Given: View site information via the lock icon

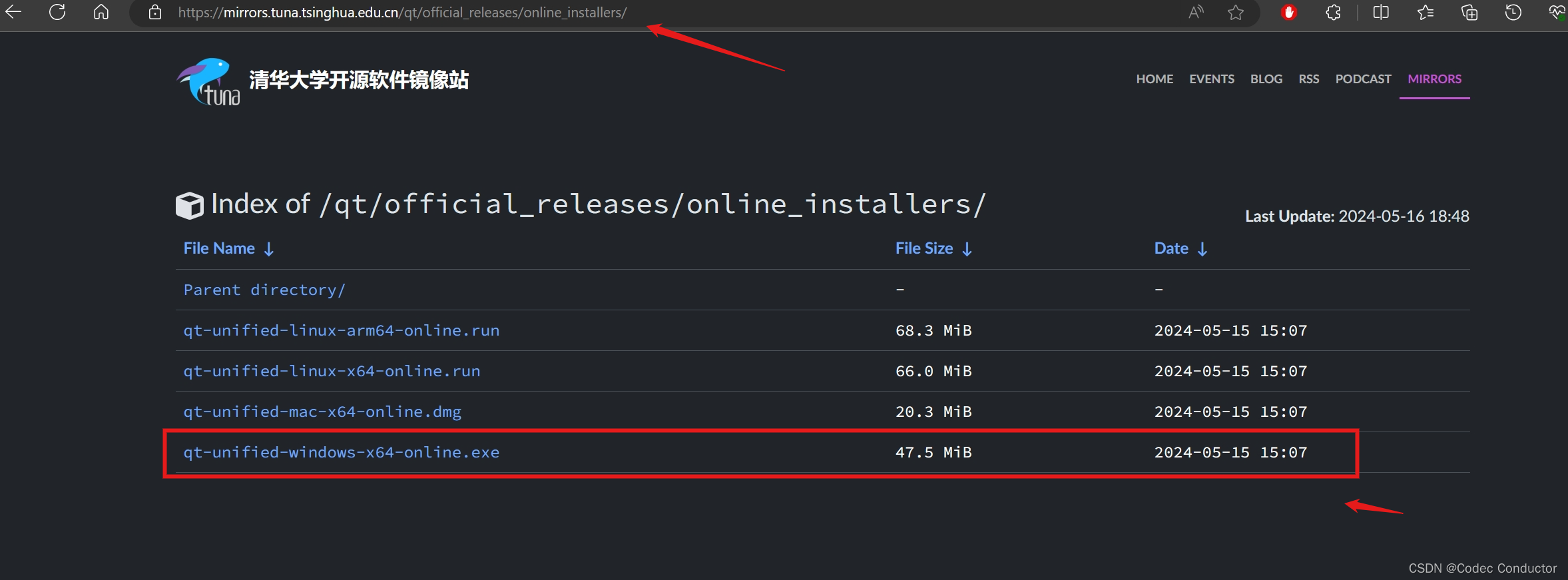Looking at the screenshot, I should point(155,12).
